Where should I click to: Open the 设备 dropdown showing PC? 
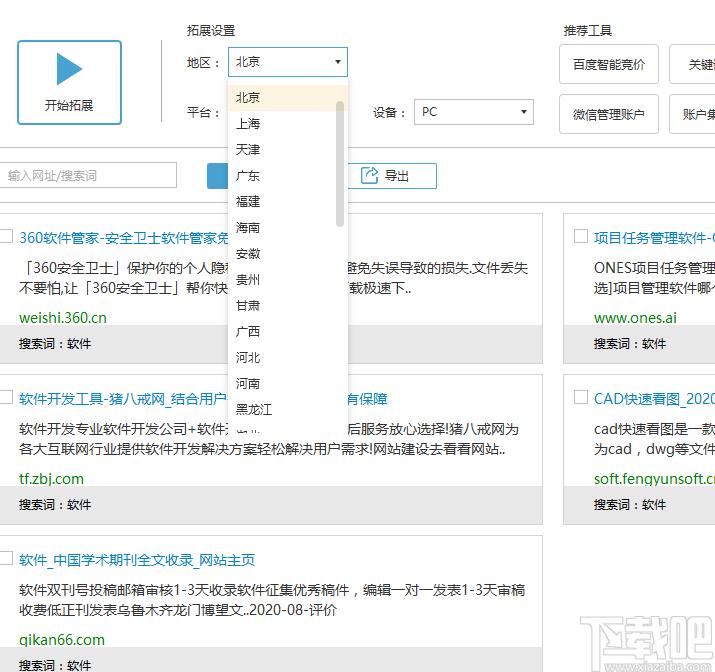[x=474, y=112]
